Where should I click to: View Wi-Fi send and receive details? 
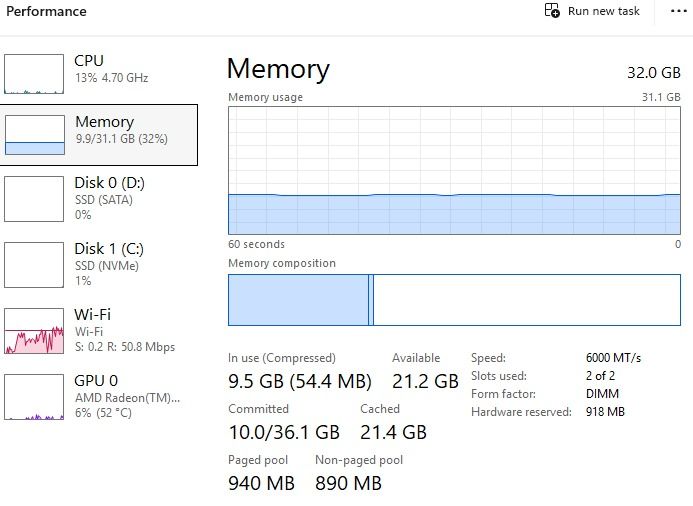click(x=99, y=331)
